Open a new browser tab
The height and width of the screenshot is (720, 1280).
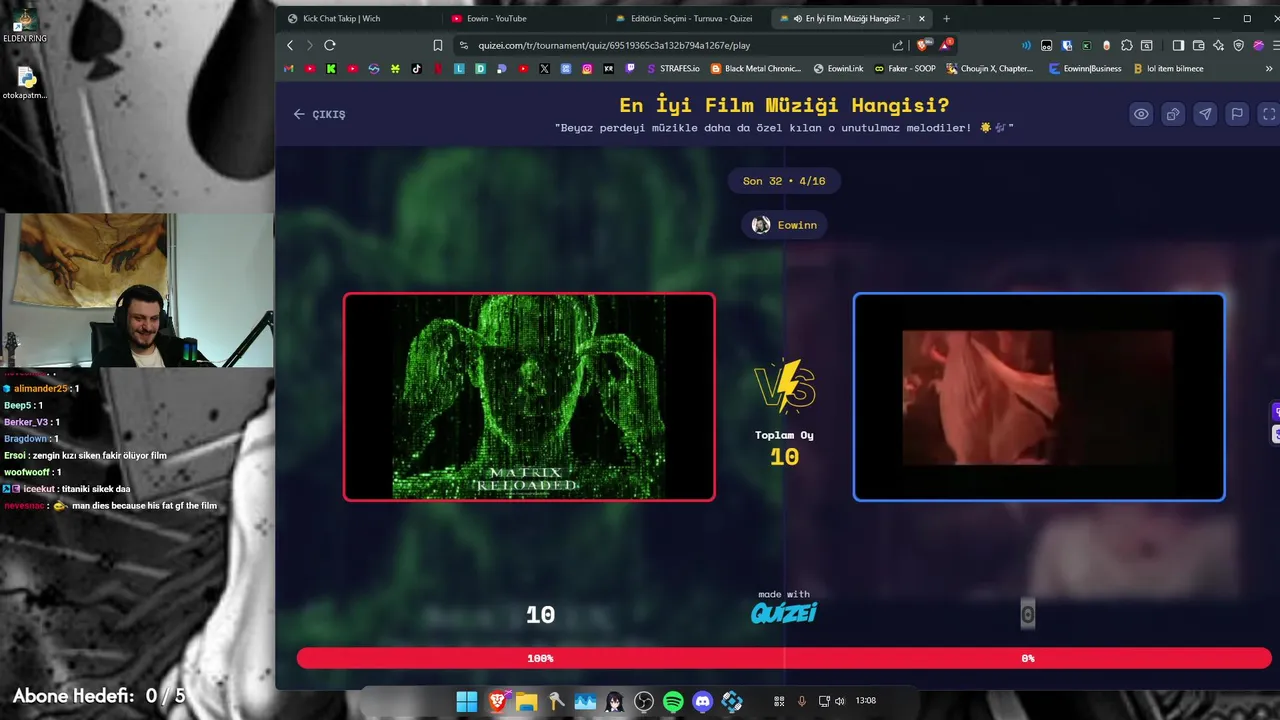coord(946,18)
